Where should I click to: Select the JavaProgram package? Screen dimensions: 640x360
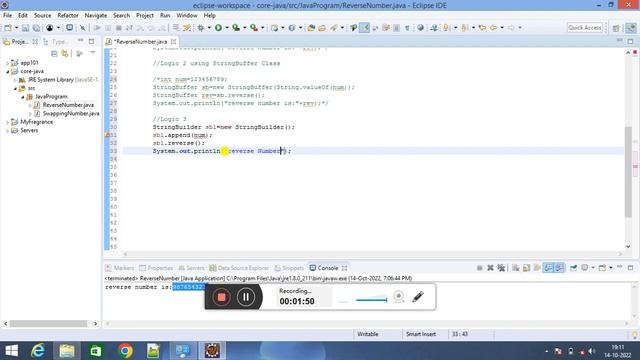pos(51,97)
